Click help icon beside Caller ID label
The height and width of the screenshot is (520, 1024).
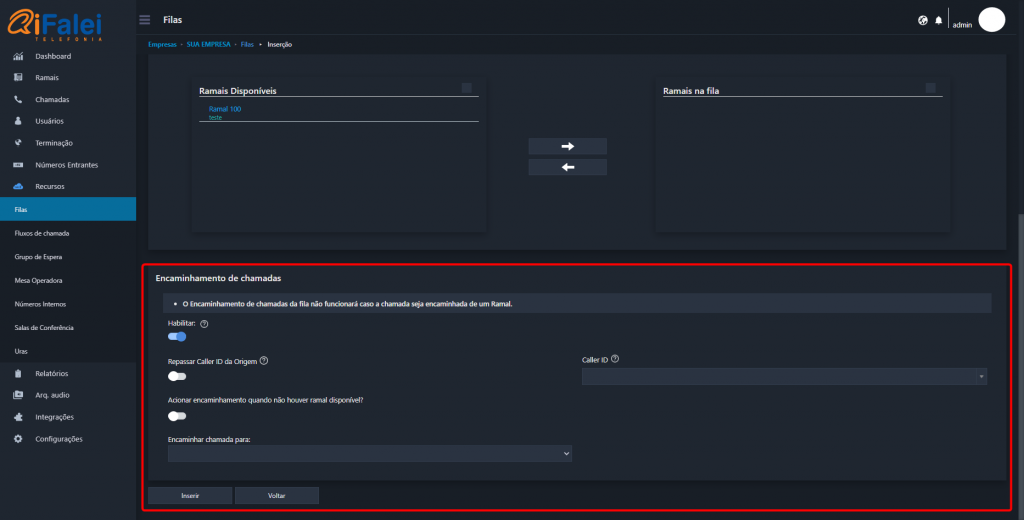click(616, 359)
